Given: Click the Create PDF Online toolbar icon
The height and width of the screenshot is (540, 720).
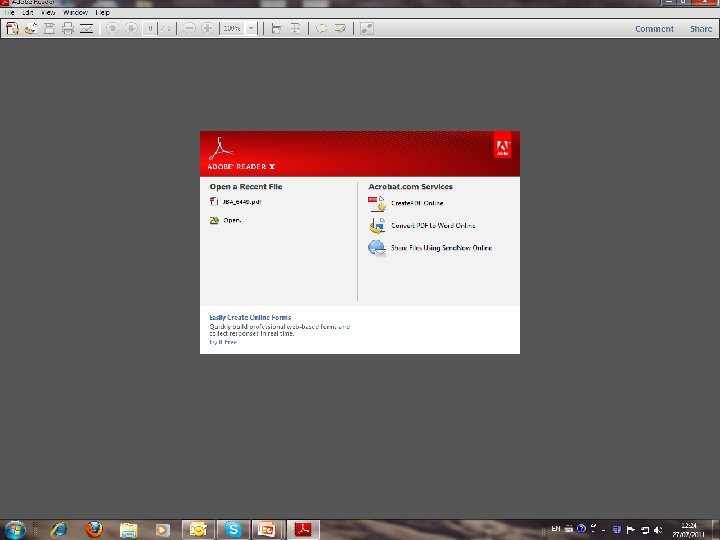Looking at the screenshot, I should (x=12, y=28).
